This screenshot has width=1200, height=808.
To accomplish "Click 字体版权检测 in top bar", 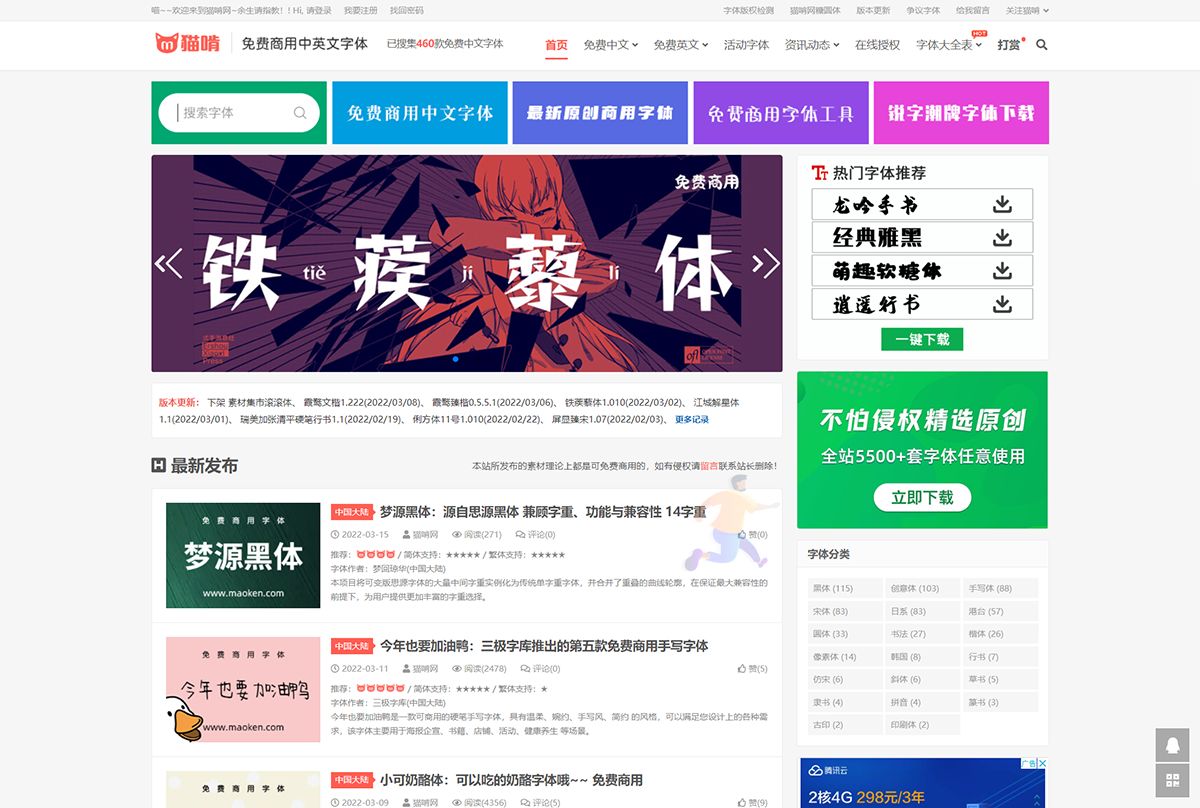I will point(748,11).
